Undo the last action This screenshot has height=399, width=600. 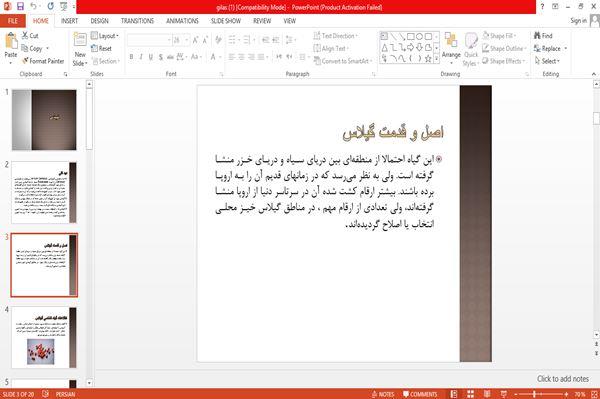click(33, 6)
